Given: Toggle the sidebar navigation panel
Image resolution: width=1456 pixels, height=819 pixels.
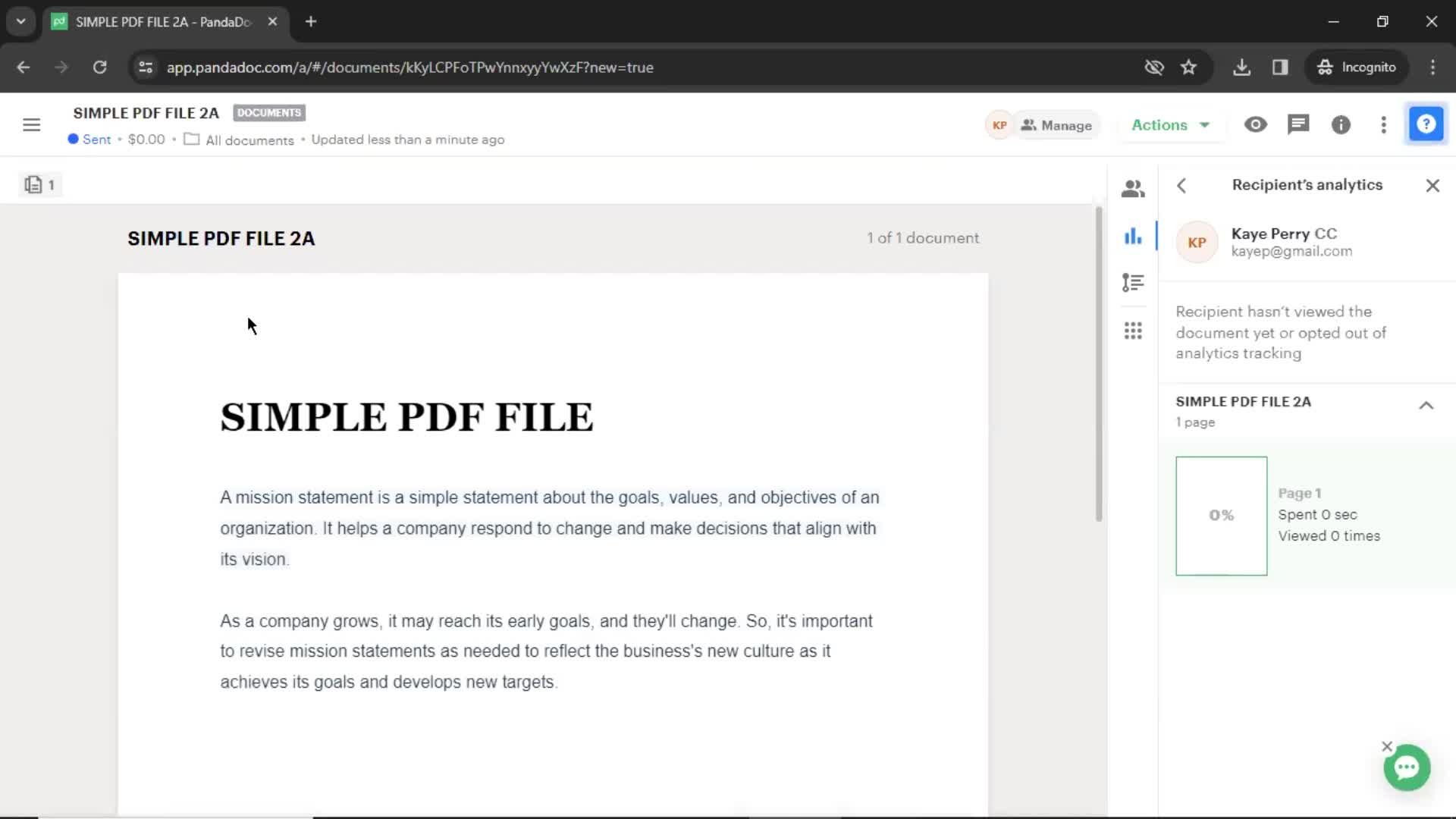Looking at the screenshot, I should [x=31, y=125].
